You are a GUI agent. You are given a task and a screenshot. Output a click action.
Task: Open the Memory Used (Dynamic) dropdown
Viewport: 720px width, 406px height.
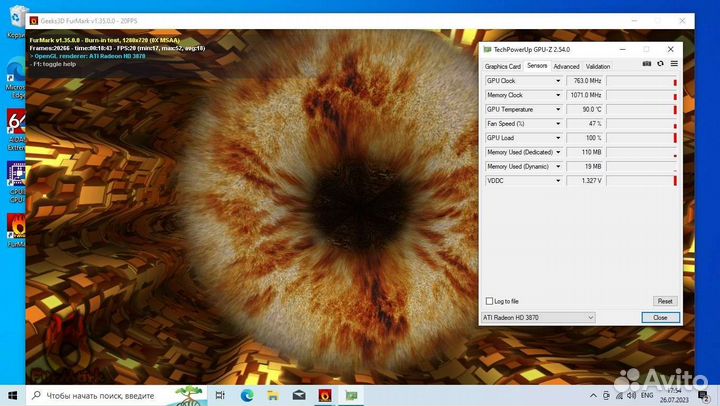pos(558,166)
